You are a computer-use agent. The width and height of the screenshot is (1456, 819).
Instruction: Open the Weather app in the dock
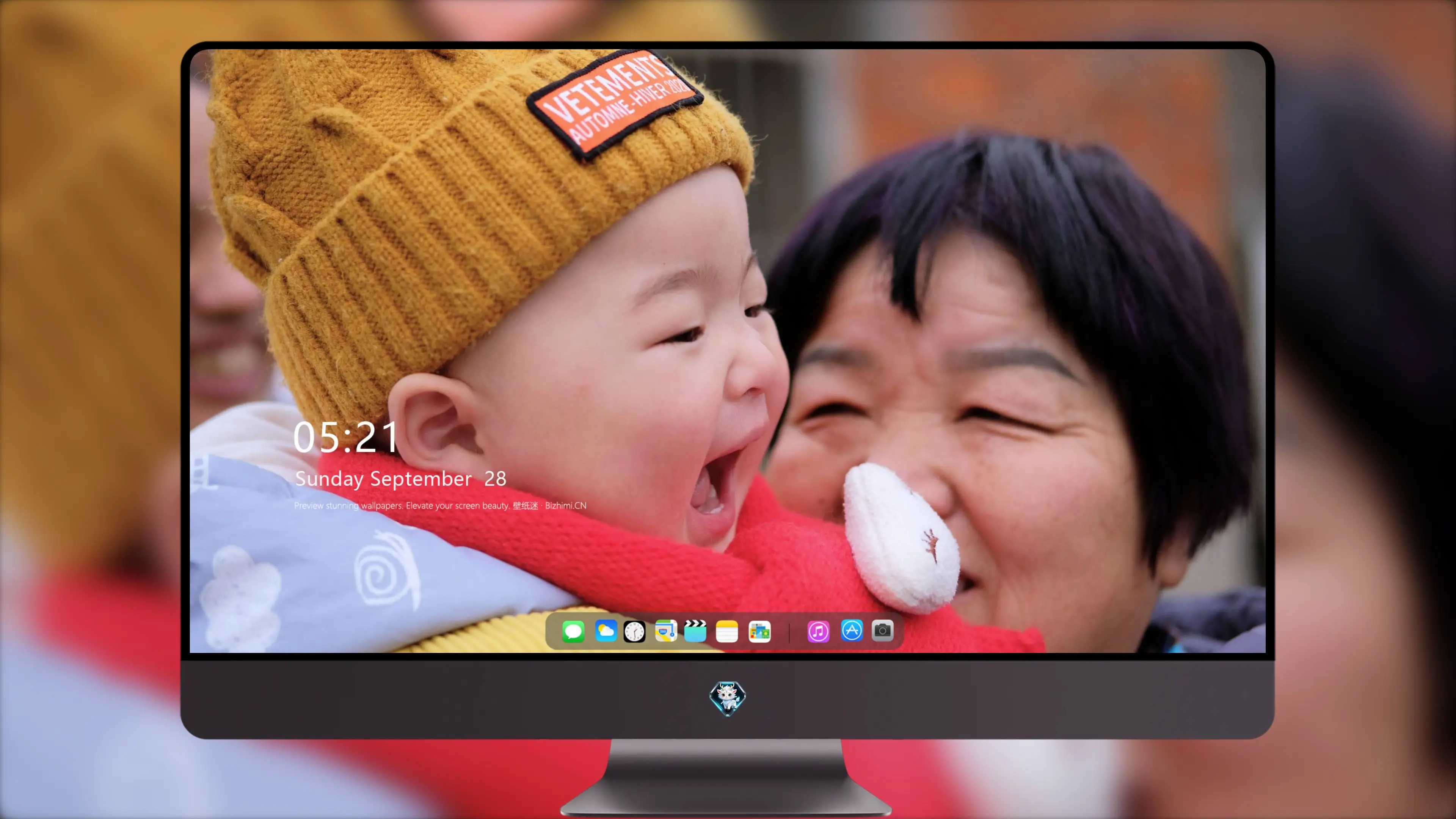(606, 631)
